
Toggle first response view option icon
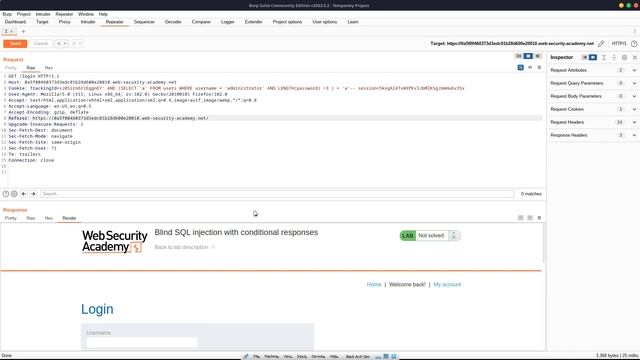pyautogui.click(x=520, y=218)
